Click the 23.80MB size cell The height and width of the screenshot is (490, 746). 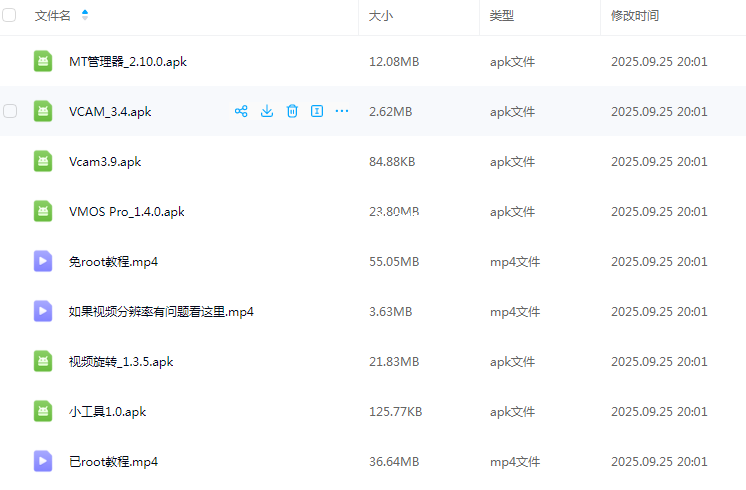coord(394,212)
